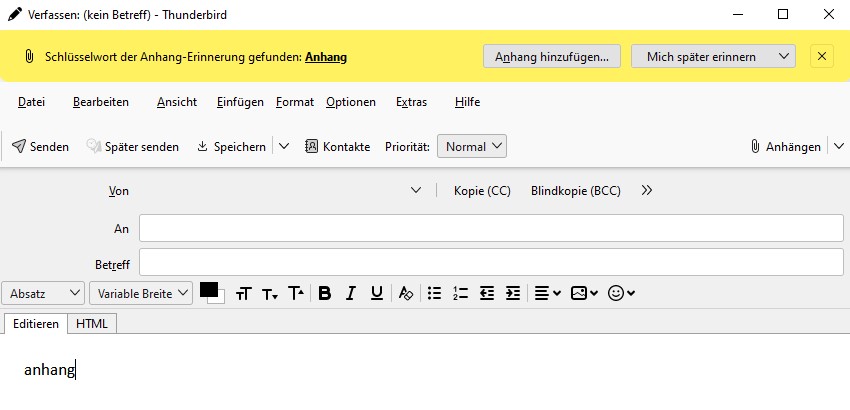Screen dimensions: 850x410
Task: Open the emoji smiley picker
Action: 622,294
